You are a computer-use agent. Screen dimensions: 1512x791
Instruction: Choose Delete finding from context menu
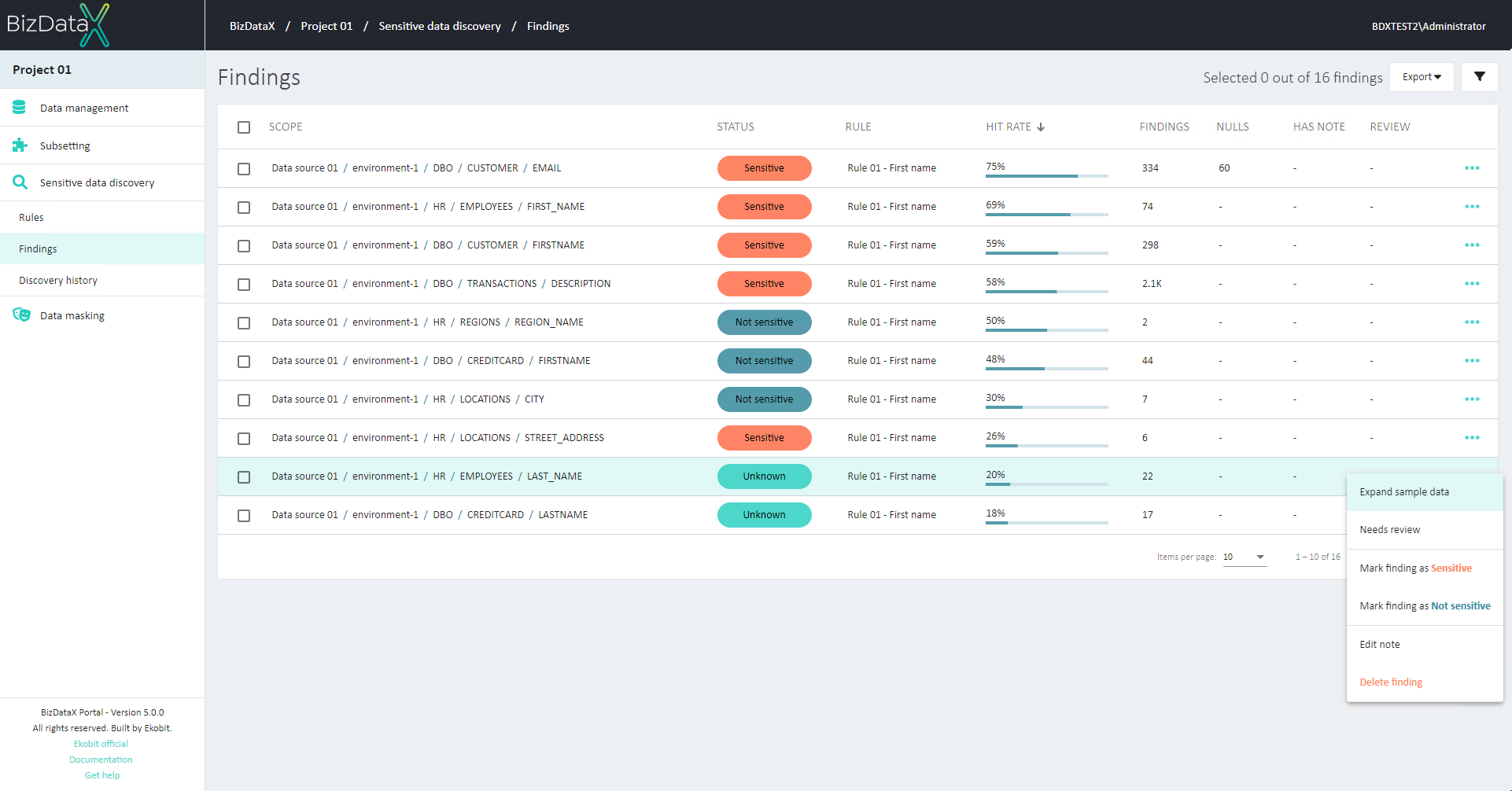pyautogui.click(x=1425, y=682)
